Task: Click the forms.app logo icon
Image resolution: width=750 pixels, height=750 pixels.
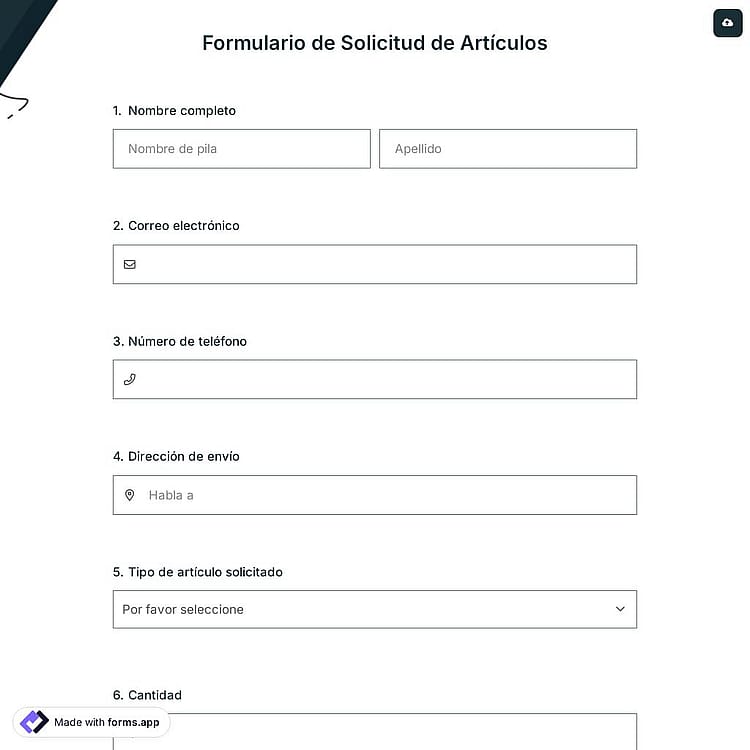Action: click(33, 722)
